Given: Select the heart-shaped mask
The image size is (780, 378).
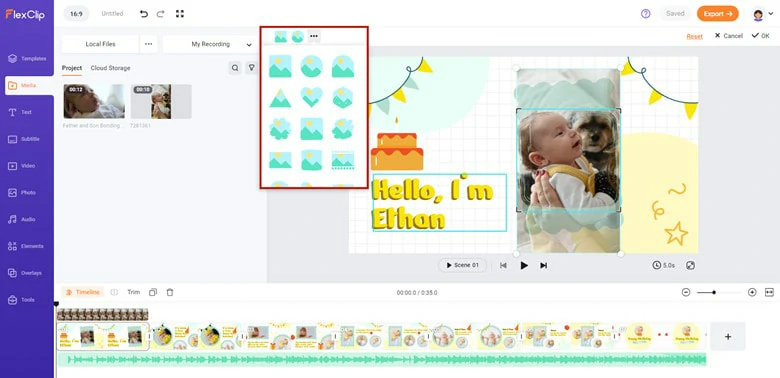Looking at the screenshot, I should pyautogui.click(x=311, y=97).
